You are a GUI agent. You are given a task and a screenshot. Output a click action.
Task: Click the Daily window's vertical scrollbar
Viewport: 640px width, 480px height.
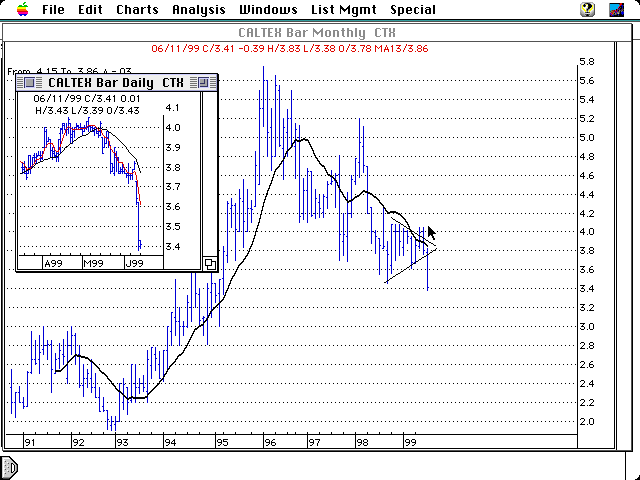(210, 174)
